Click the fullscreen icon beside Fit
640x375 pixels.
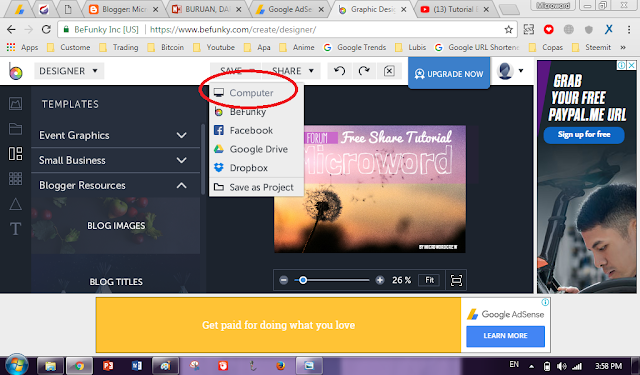456,280
